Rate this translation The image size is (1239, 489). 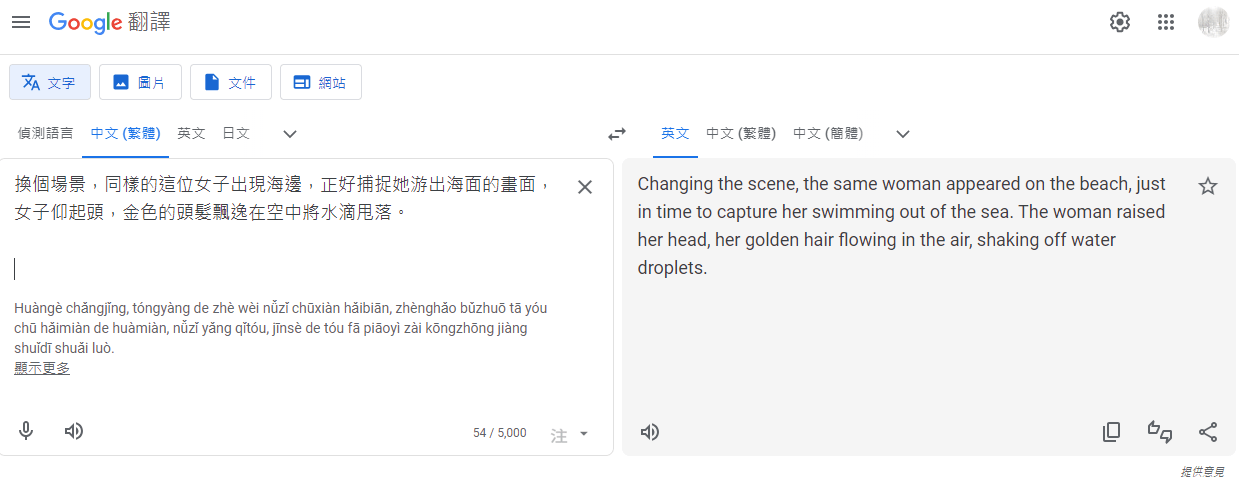pyautogui.click(x=1160, y=432)
